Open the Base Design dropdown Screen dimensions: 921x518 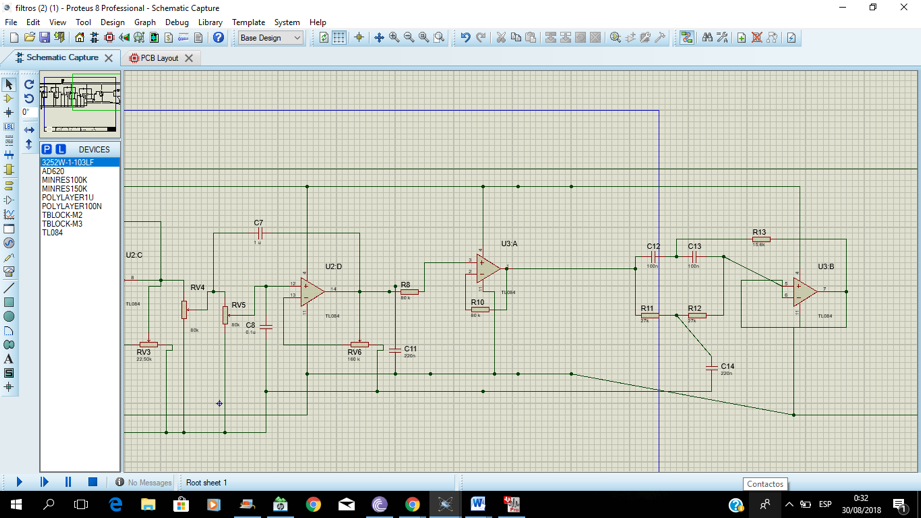pos(269,38)
